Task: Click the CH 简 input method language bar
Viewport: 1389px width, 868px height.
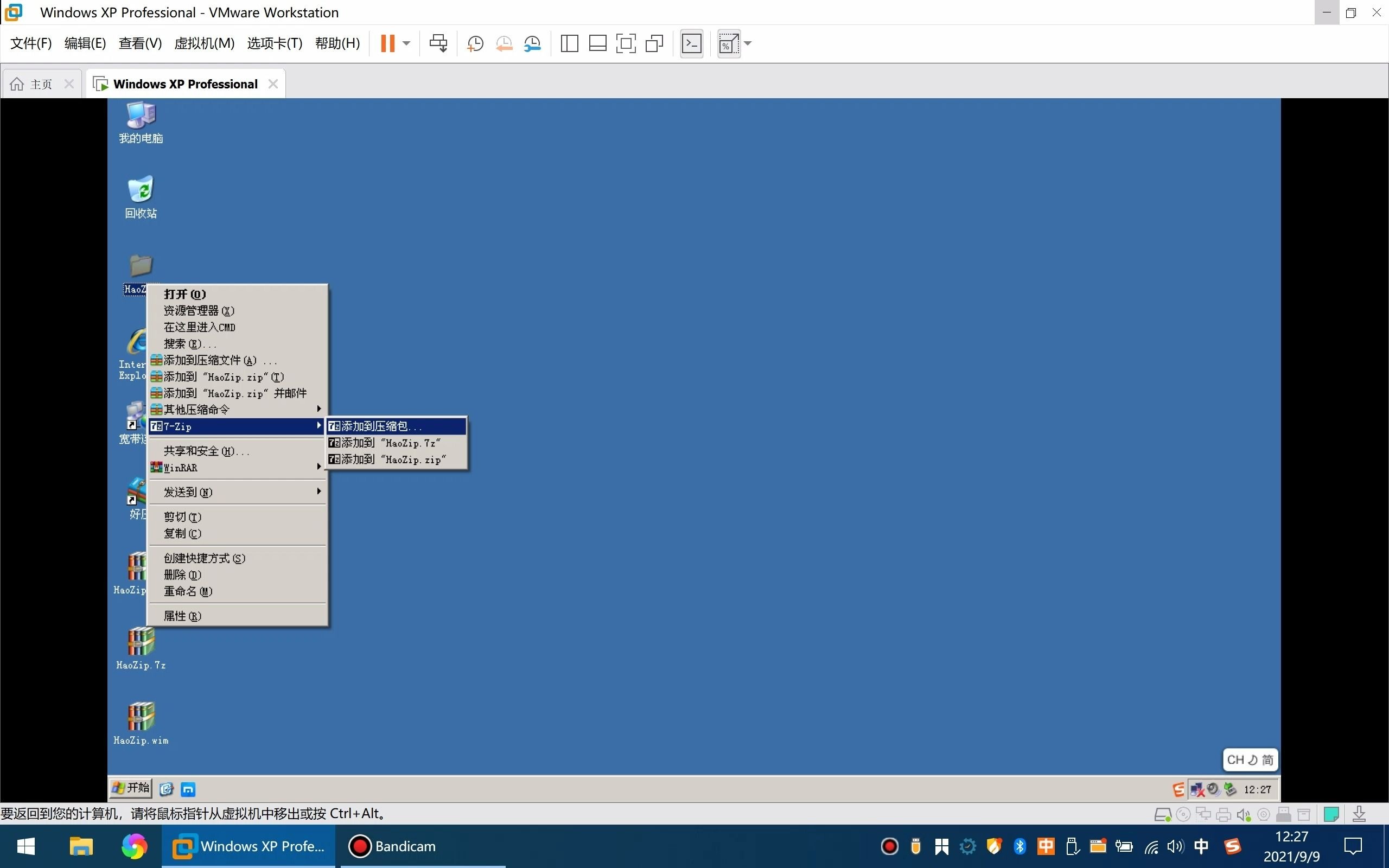Action: pyautogui.click(x=1250, y=760)
